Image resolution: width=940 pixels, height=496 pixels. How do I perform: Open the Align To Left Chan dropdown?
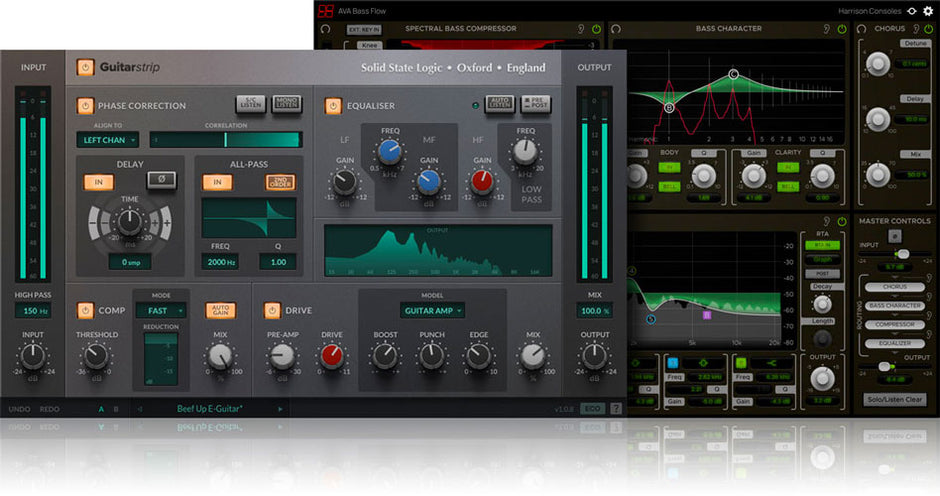pyautogui.click(x=108, y=140)
